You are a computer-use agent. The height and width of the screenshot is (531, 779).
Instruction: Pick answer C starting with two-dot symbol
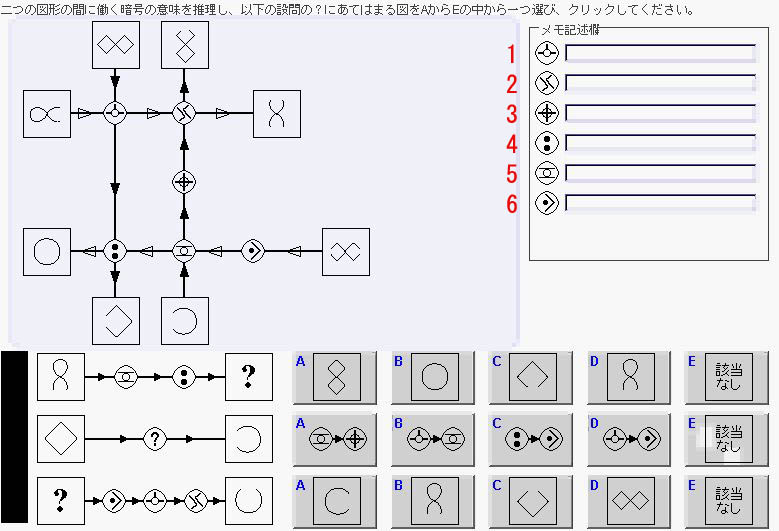[x=532, y=439]
